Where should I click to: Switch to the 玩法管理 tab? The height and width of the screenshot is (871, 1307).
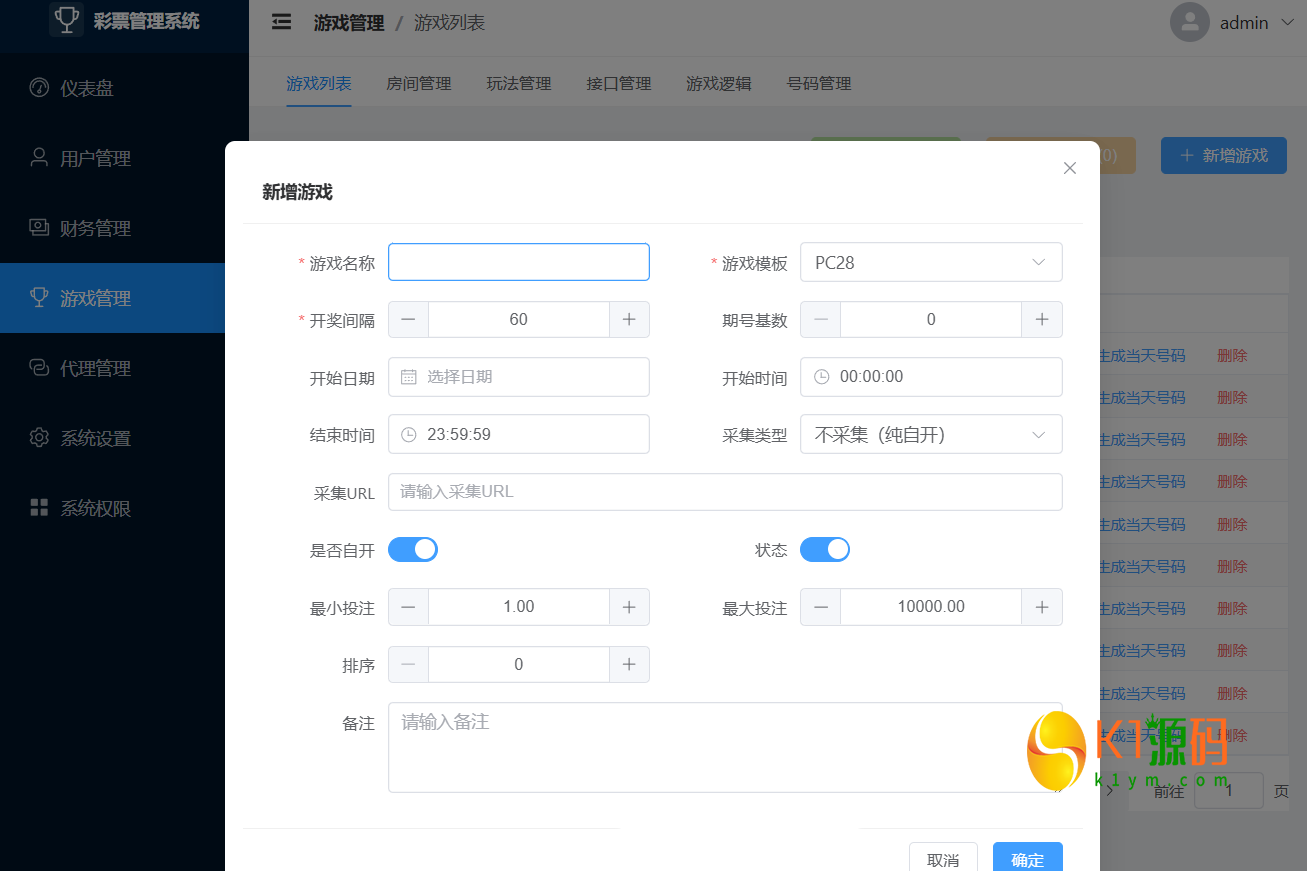519,83
